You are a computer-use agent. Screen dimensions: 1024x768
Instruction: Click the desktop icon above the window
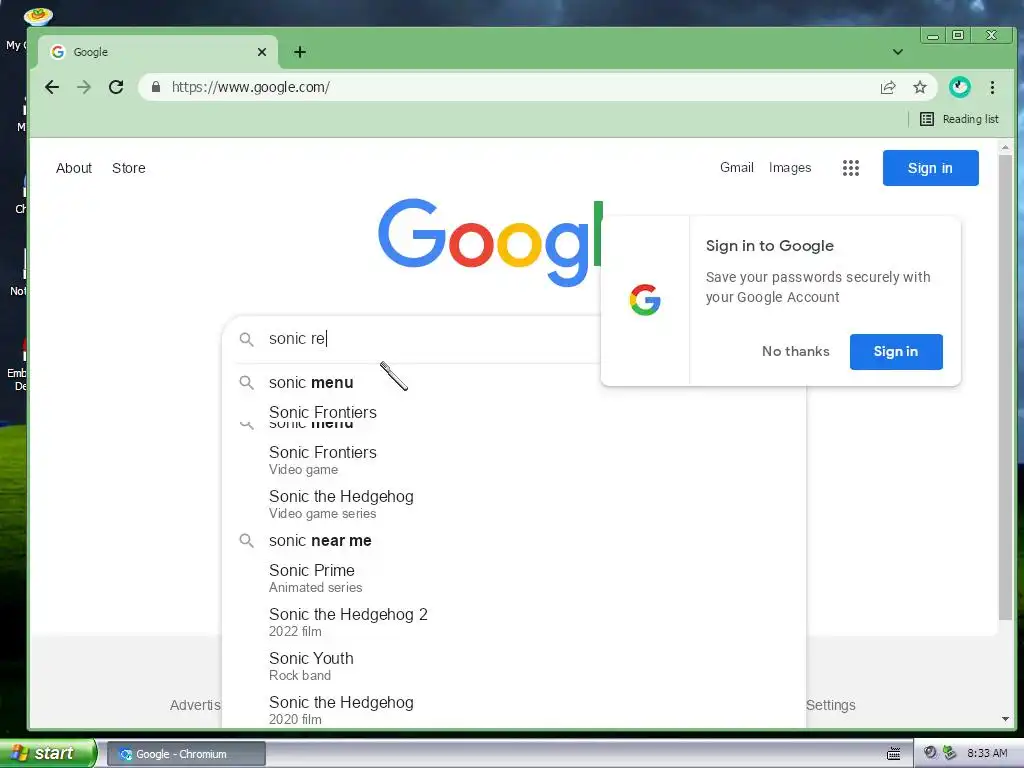pos(38,15)
